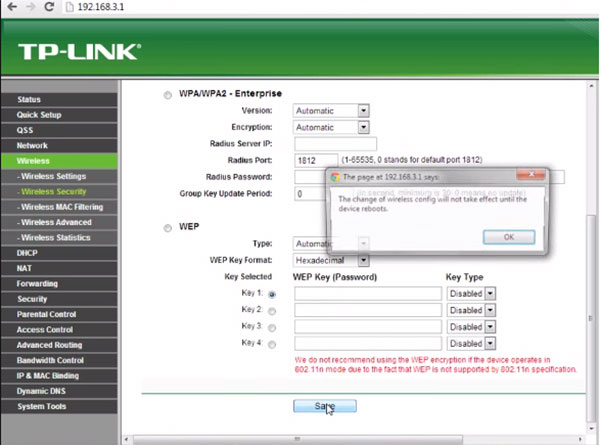
Task: Select Key 4 radio button
Action: (271, 343)
